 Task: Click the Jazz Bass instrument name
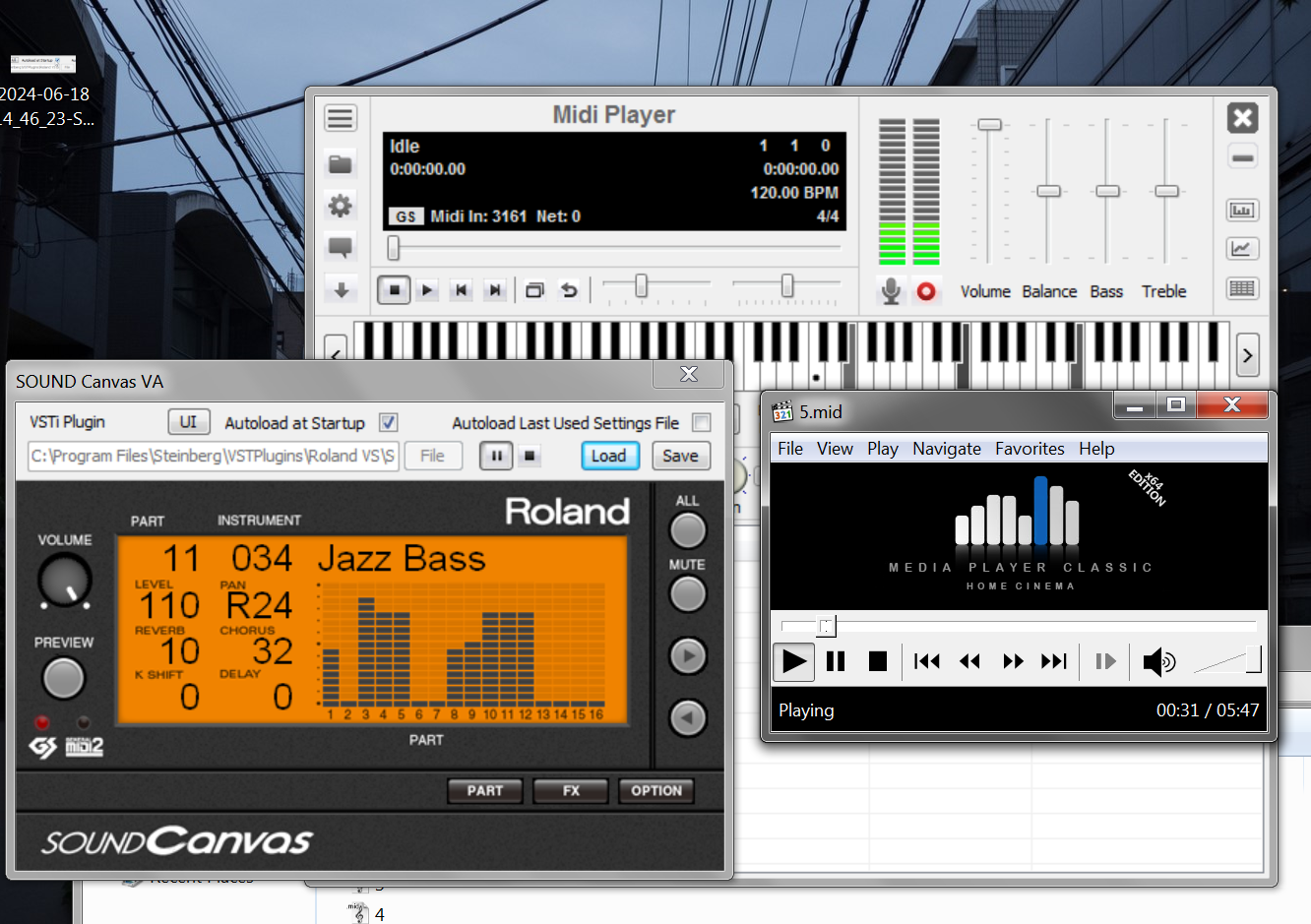(x=402, y=559)
